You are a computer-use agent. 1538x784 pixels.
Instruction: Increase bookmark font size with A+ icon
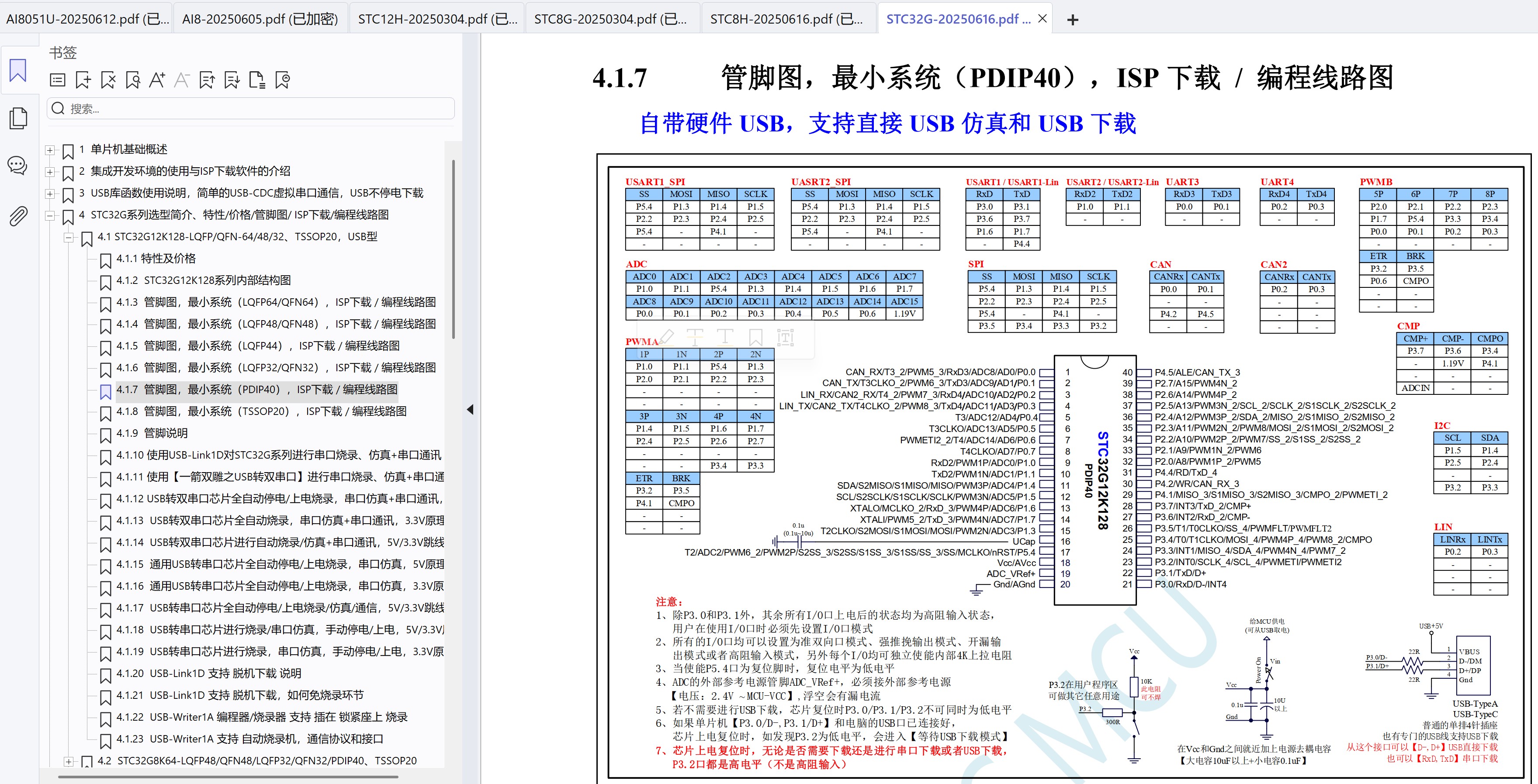(x=157, y=80)
